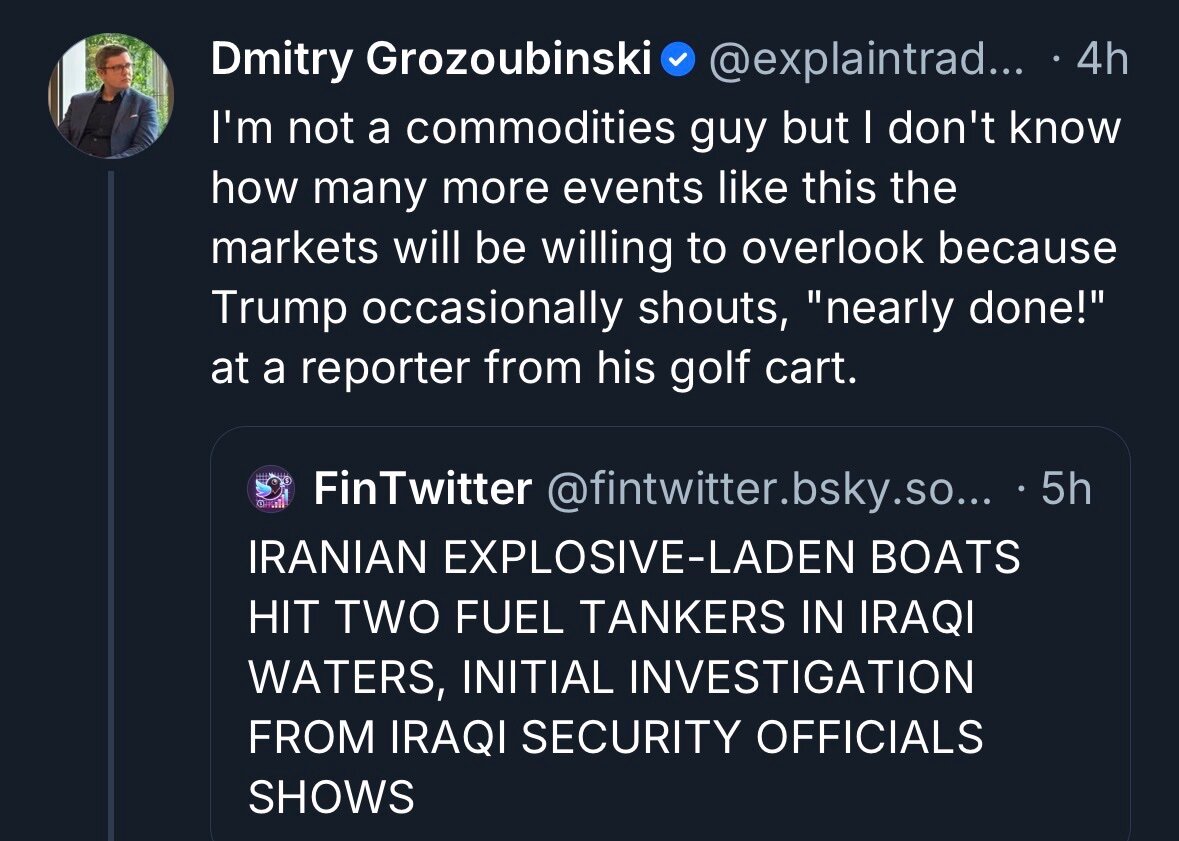Click the FinTwitter avatar icon
The image size is (1179, 841).
(x=271, y=490)
